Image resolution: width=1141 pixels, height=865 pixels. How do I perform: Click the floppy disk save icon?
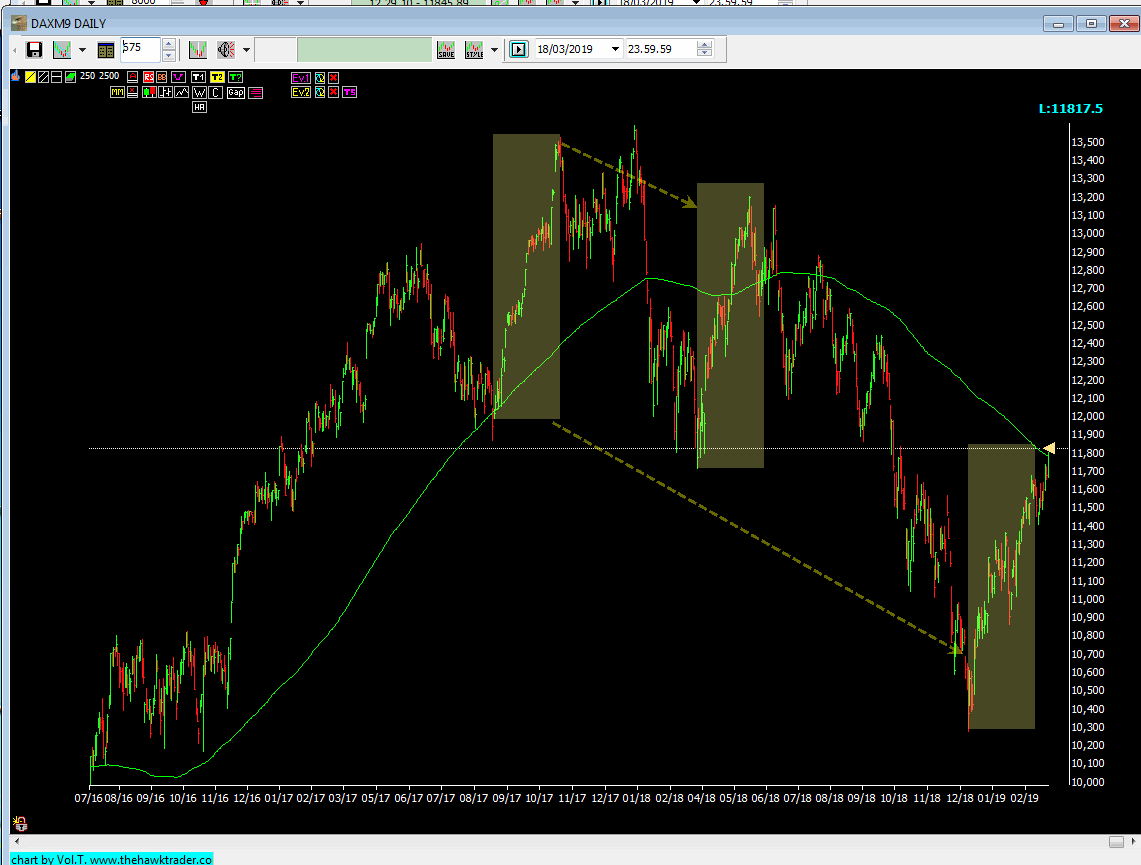[34, 49]
